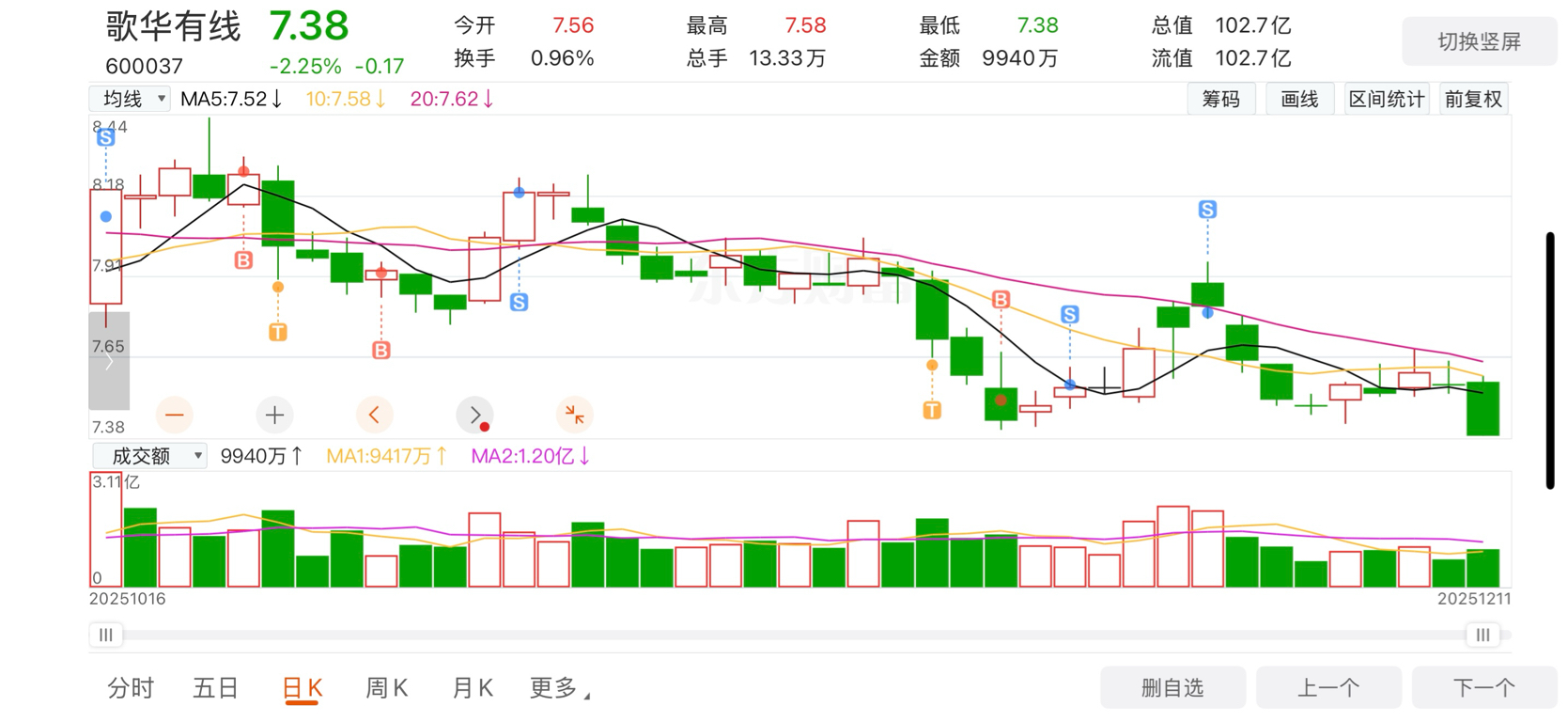The height and width of the screenshot is (722, 1568).
Task: Select 周K tab
Action: click(386, 688)
